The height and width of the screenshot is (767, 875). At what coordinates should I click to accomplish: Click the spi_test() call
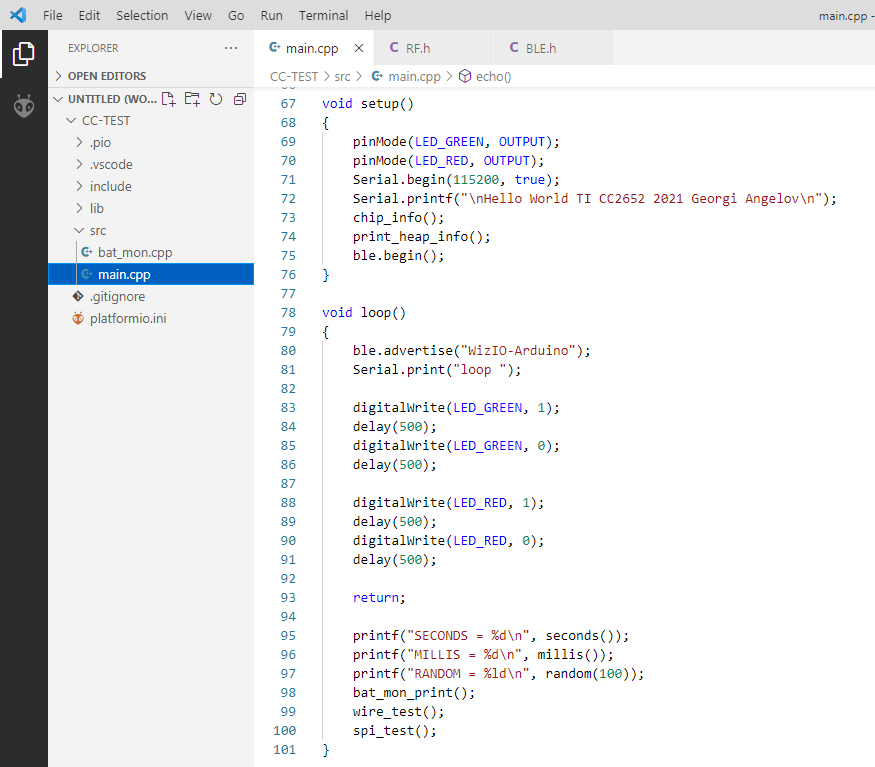pos(395,730)
